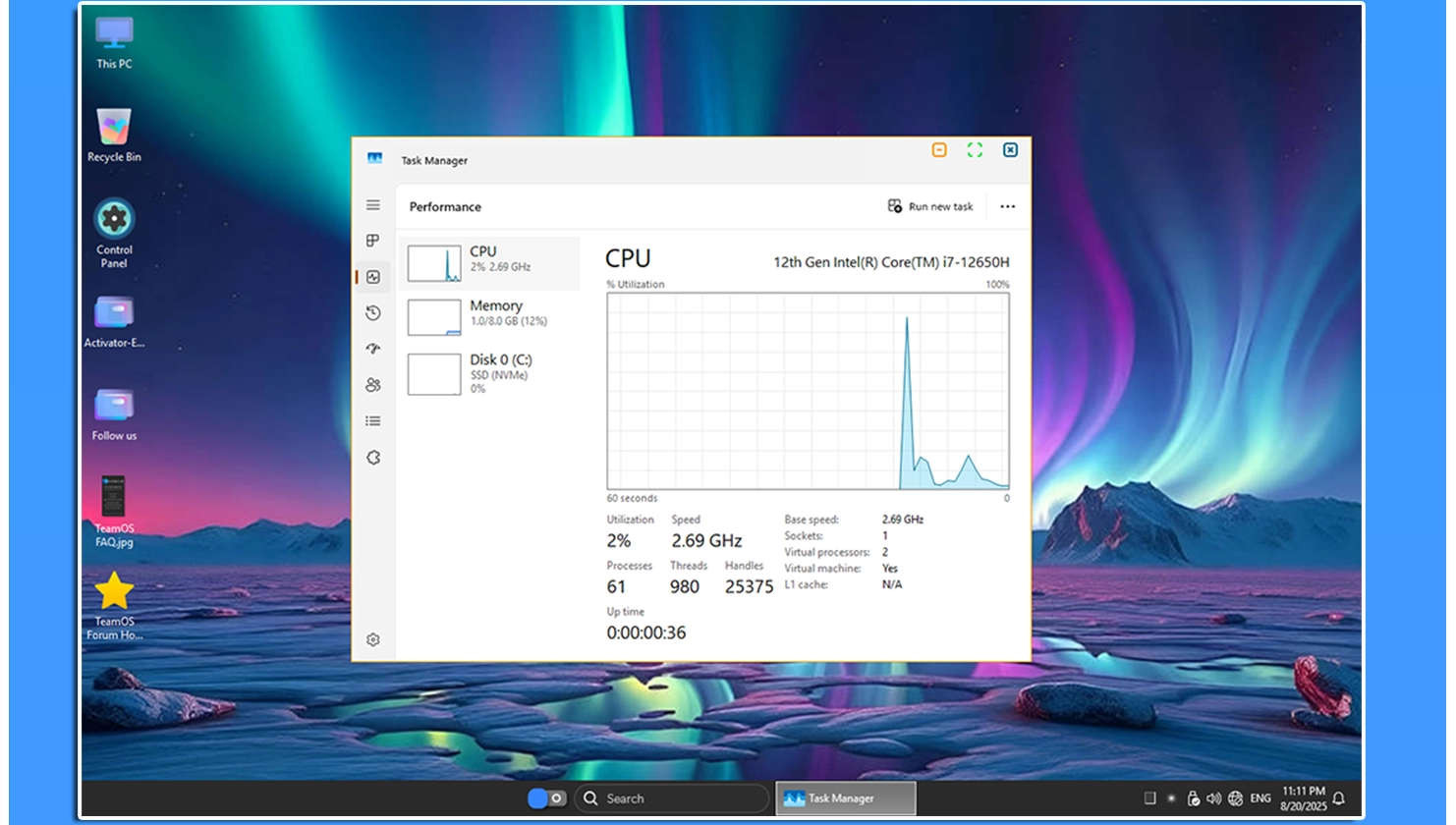This screenshot has height=825, width=1456.
Task: Open the Startup apps page icon
Action: click(x=373, y=349)
